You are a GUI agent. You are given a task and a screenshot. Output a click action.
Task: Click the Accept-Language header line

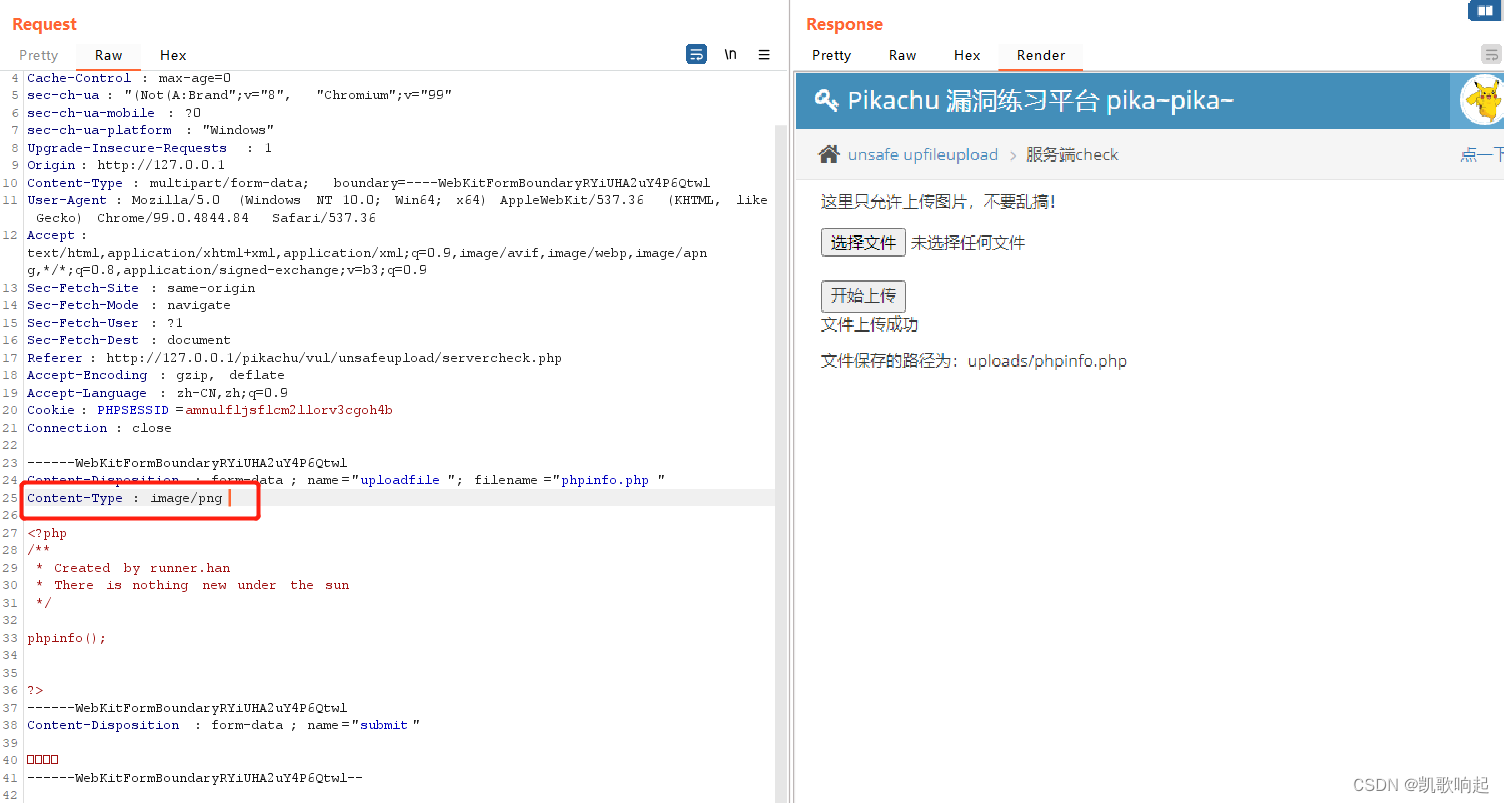pyautogui.click(x=157, y=393)
